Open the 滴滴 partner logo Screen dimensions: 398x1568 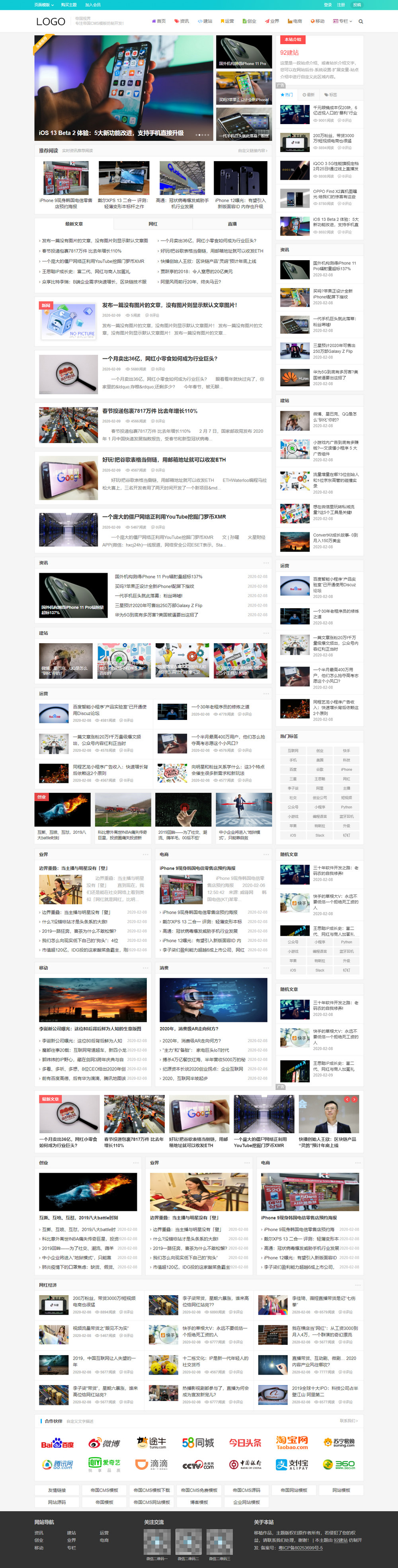tap(152, 1464)
